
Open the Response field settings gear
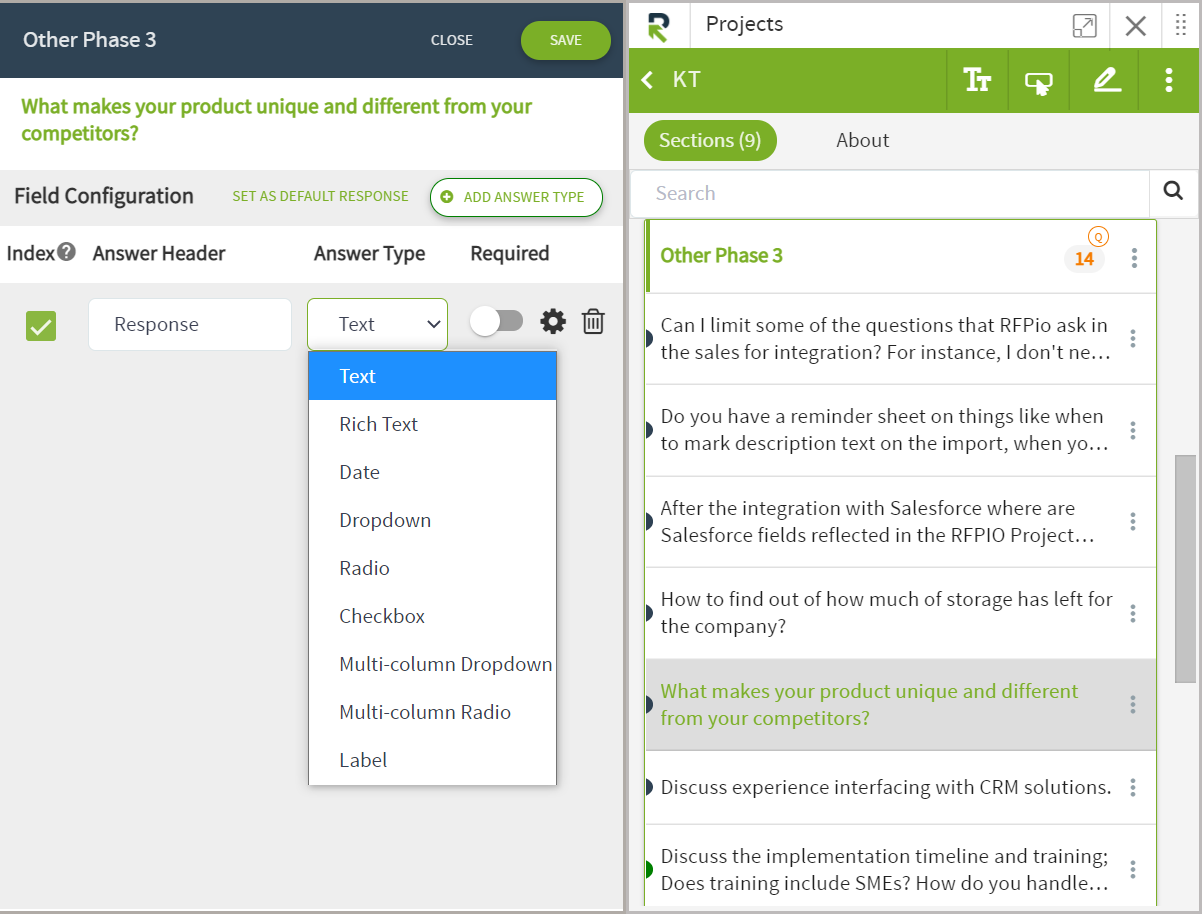[553, 321]
